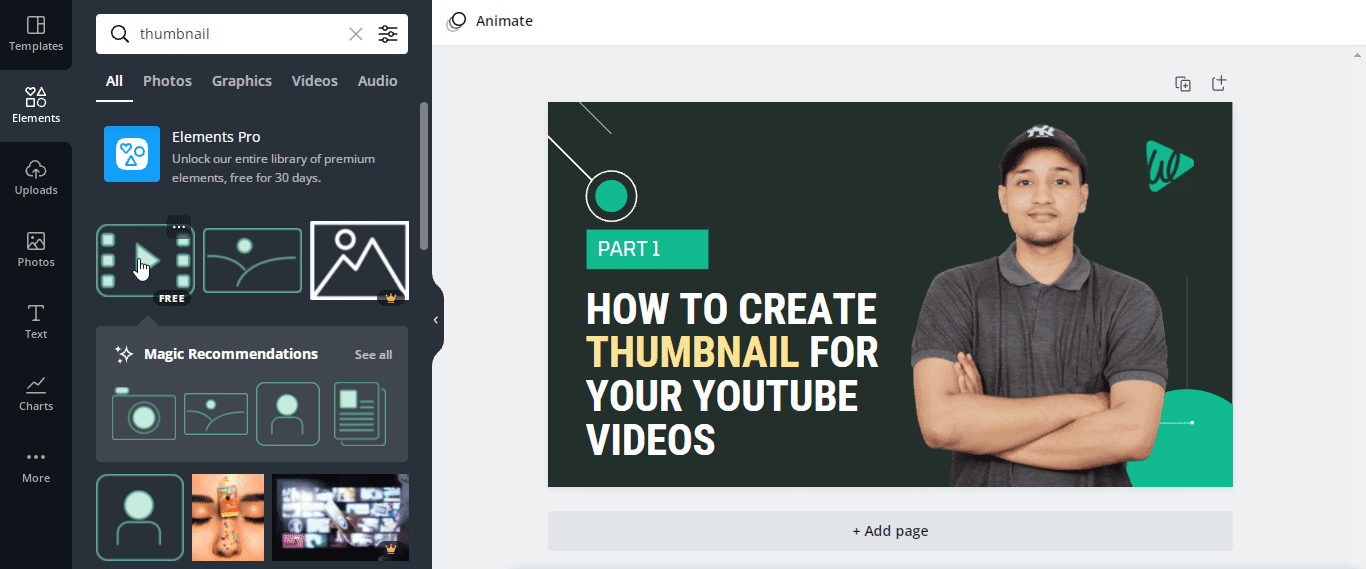1366x569 pixels.
Task: Open the search filters icon
Action: pos(388,34)
